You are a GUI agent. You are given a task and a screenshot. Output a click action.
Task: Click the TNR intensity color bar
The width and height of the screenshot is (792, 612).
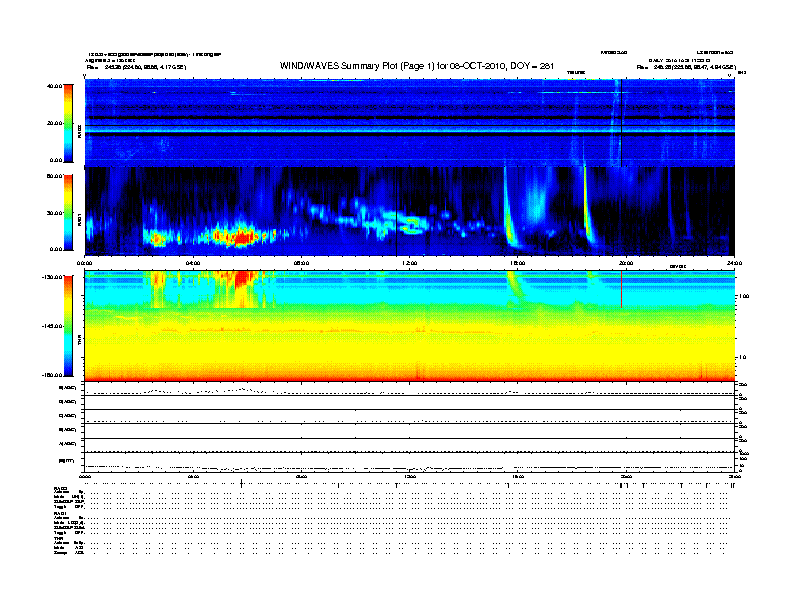coord(68,326)
